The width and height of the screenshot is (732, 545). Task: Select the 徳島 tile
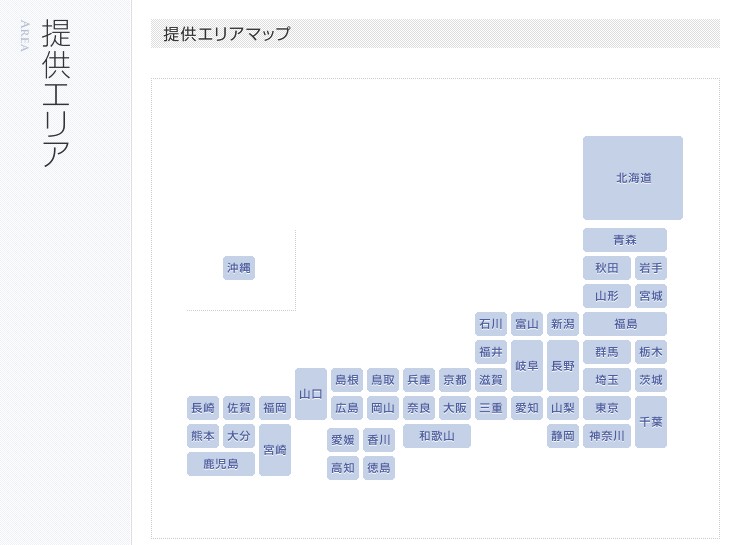[x=379, y=468]
